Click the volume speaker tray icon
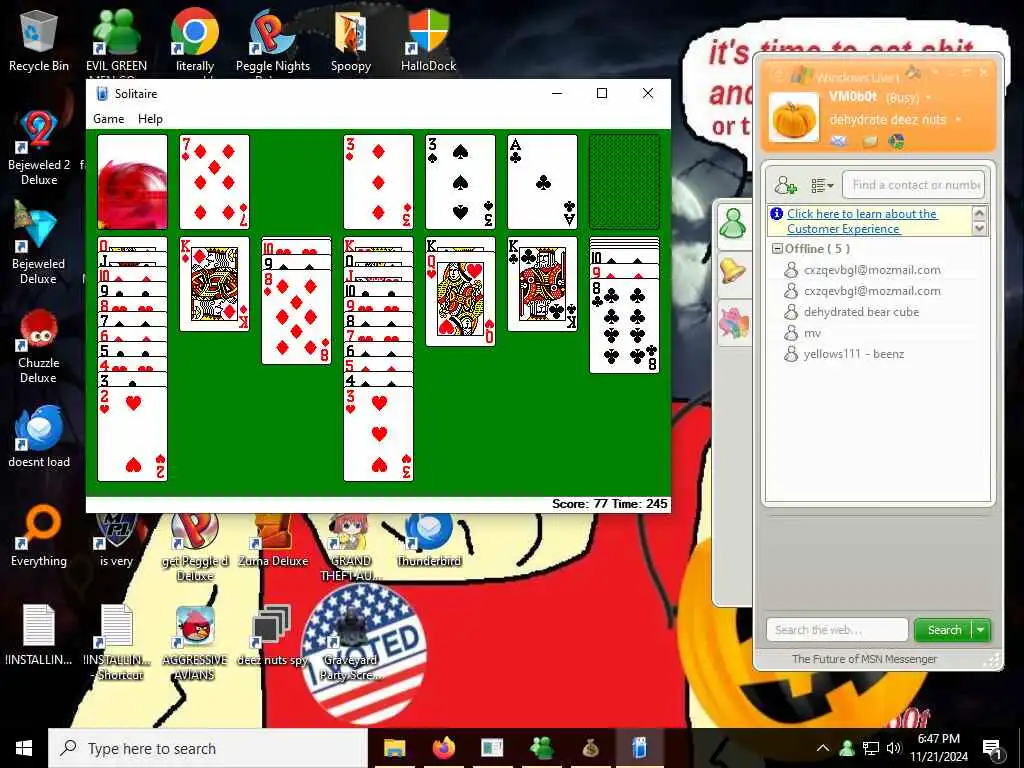Image resolution: width=1024 pixels, height=768 pixels. [893, 748]
